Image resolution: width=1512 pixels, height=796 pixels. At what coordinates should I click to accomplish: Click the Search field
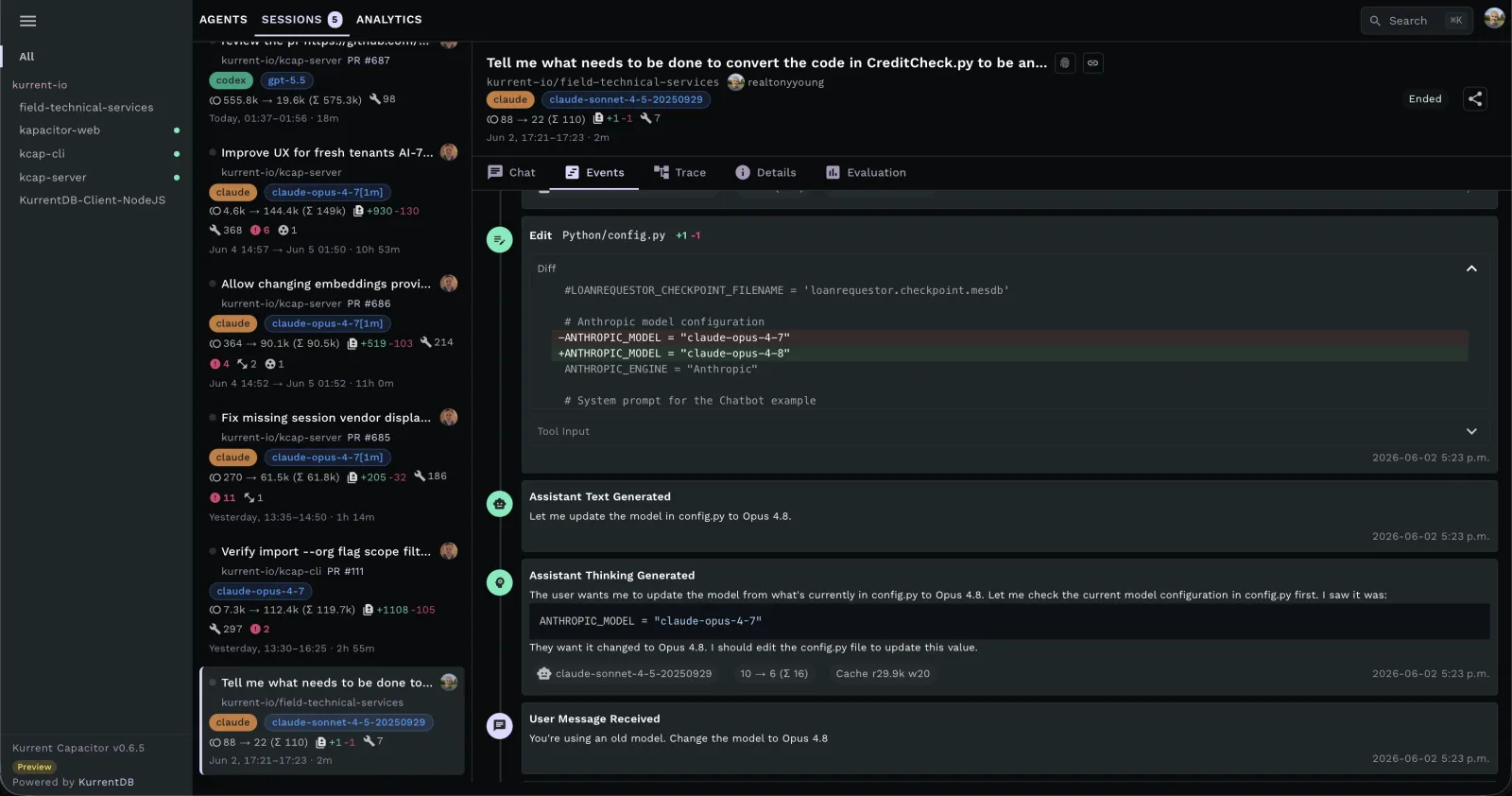click(1417, 21)
